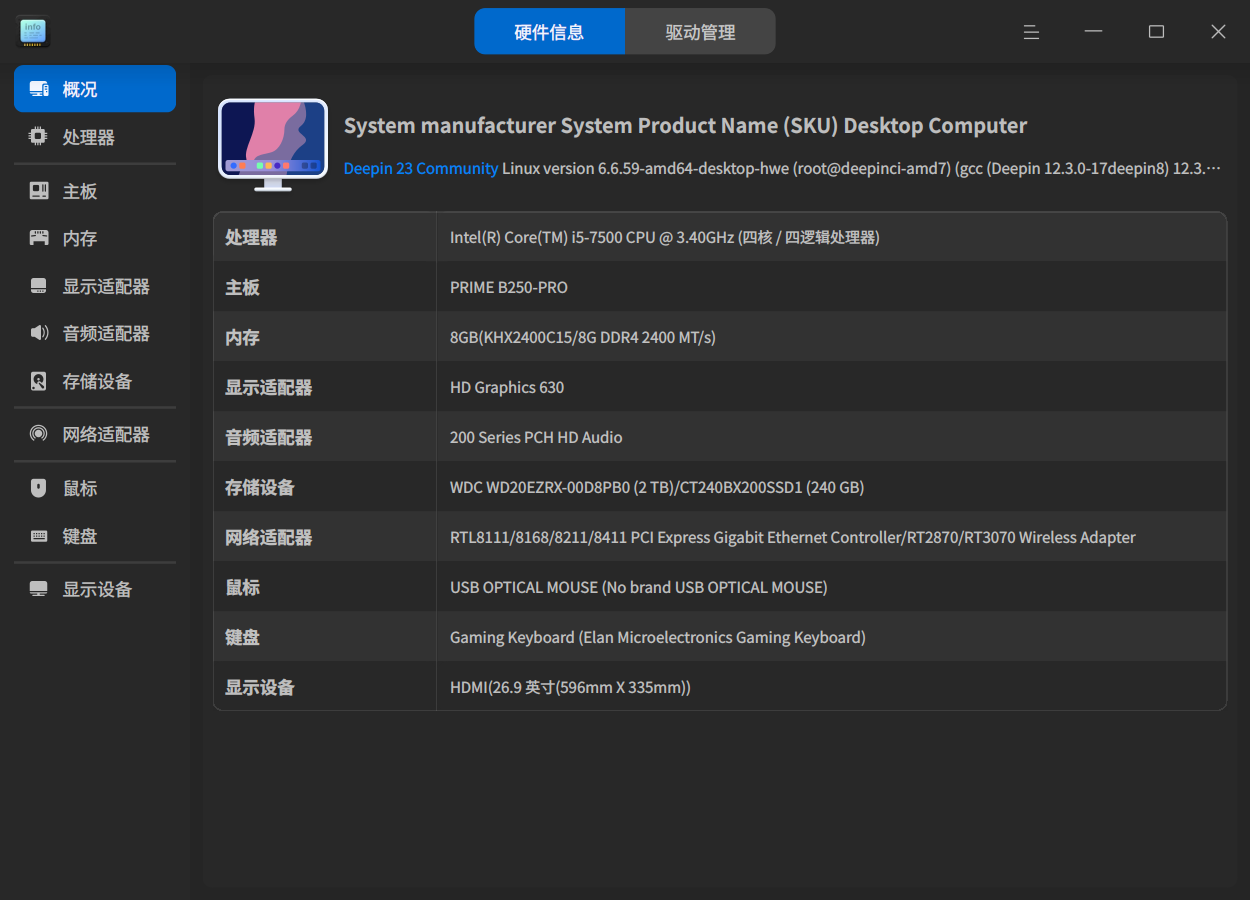1250x900 pixels.
Task: Select 鼠标 label in sidebar
Action: (80, 488)
